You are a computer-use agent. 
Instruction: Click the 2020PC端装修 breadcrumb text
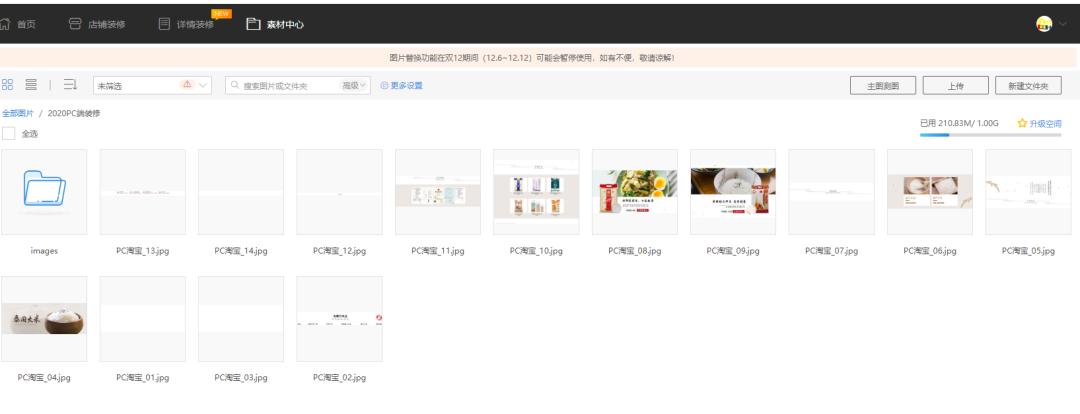[74, 113]
